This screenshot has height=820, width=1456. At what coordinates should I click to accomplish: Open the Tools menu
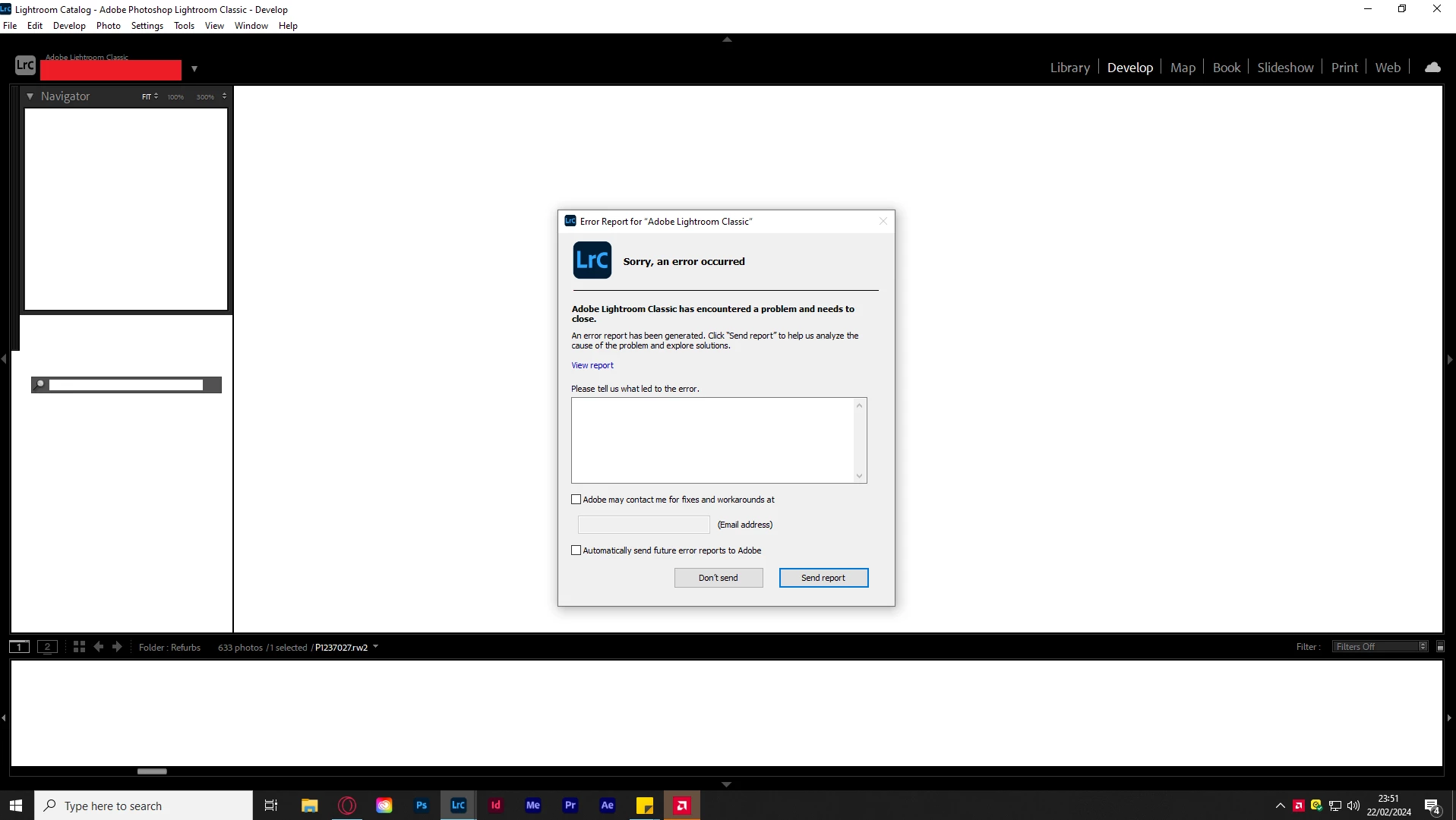[x=185, y=26]
